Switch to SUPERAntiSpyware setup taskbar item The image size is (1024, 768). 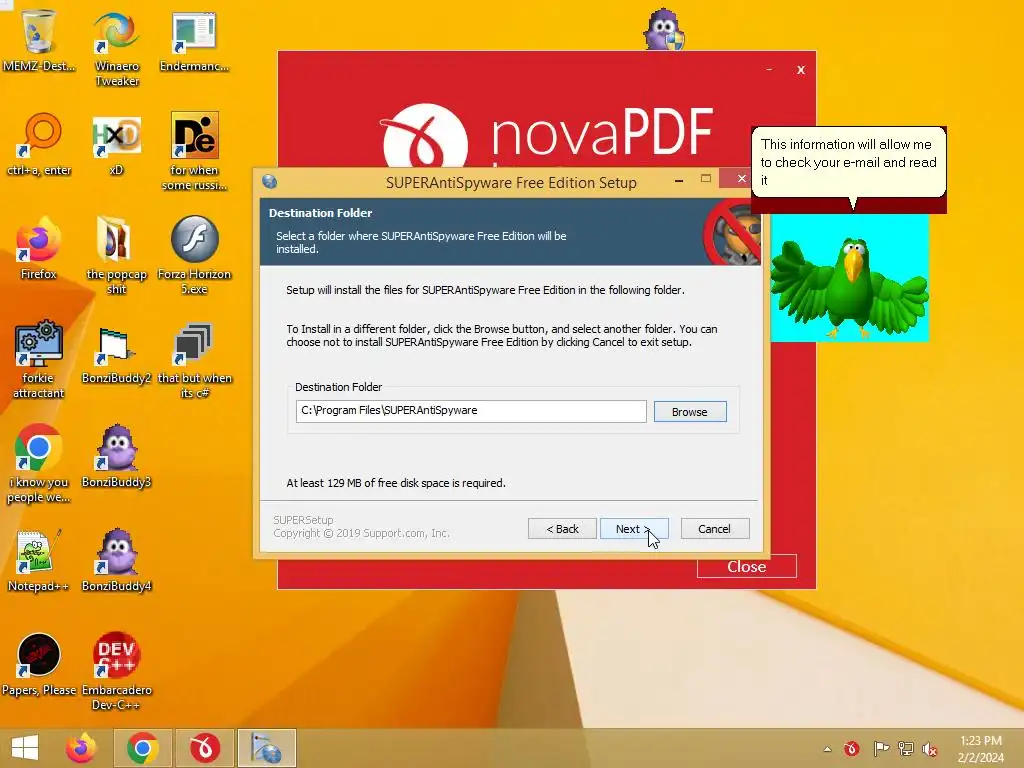click(266, 748)
